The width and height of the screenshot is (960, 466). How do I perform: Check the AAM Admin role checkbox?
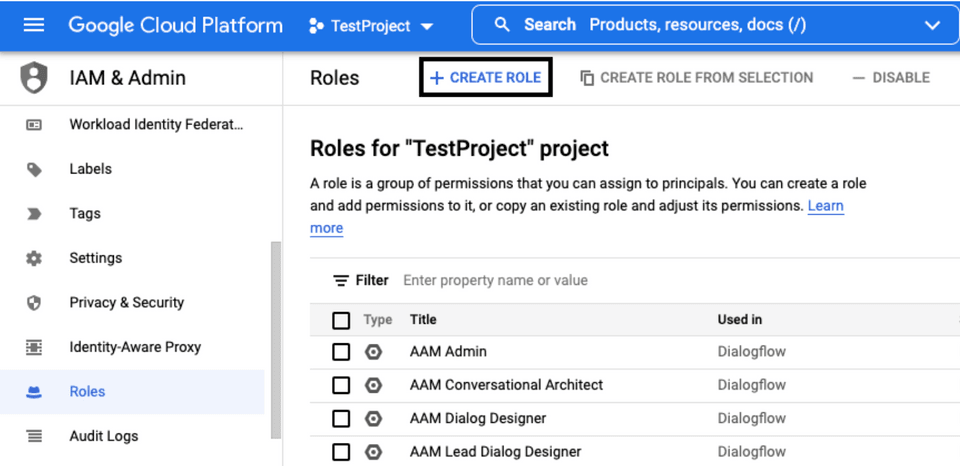pyautogui.click(x=341, y=352)
